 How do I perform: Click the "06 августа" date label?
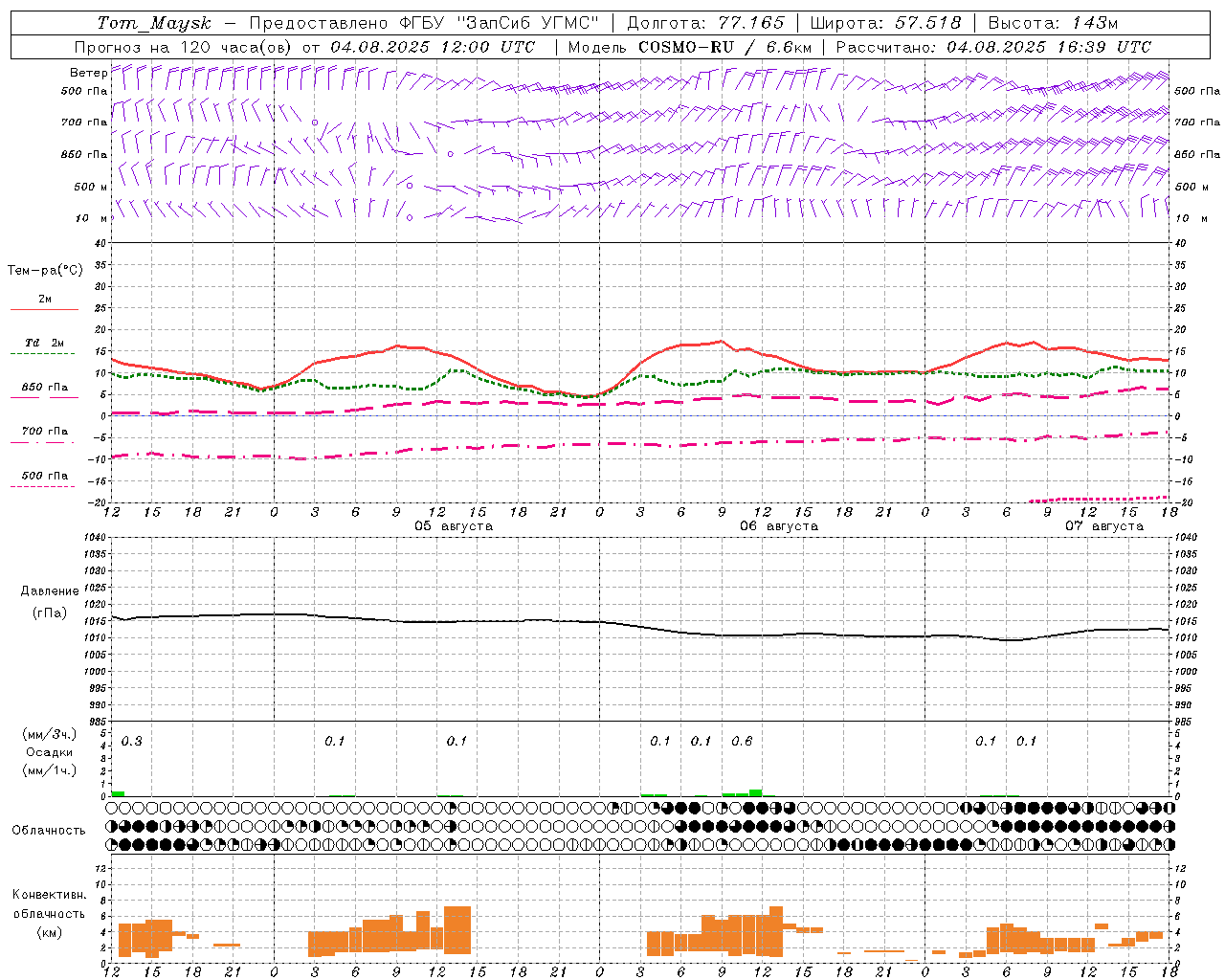pos(779,526)
